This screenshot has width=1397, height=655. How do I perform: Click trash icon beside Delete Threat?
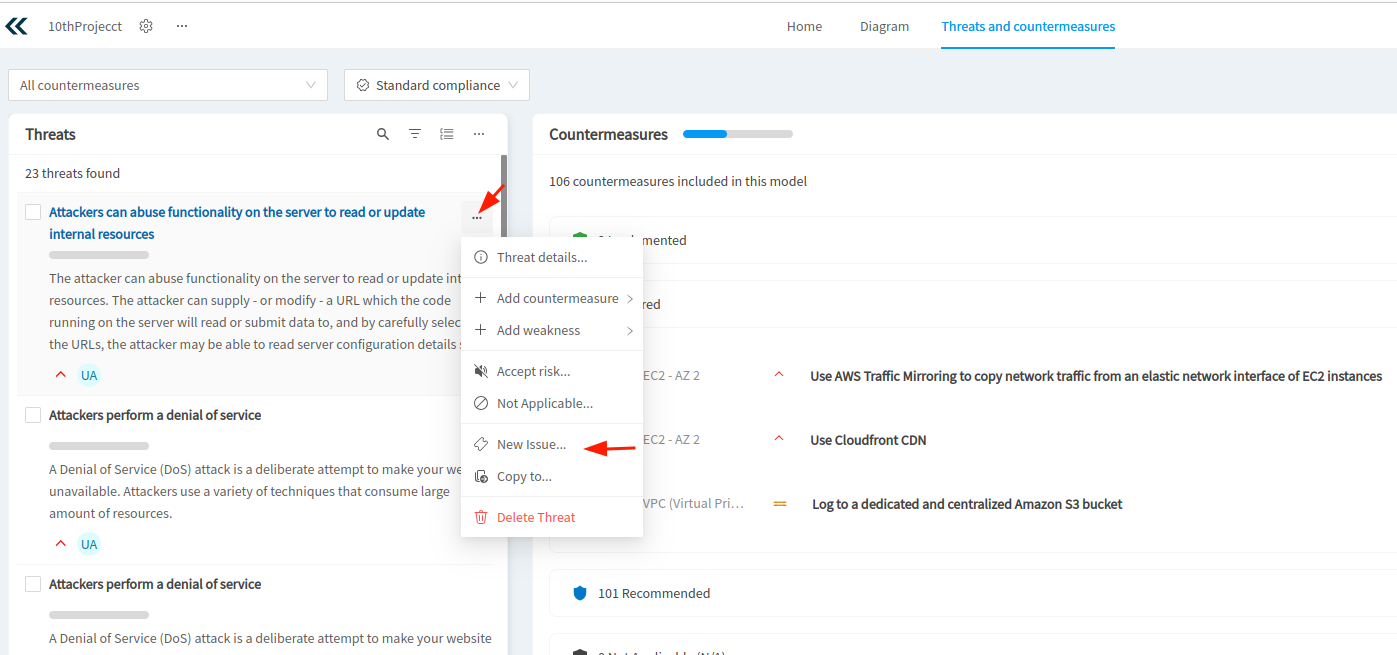click(x=481, y=517)
